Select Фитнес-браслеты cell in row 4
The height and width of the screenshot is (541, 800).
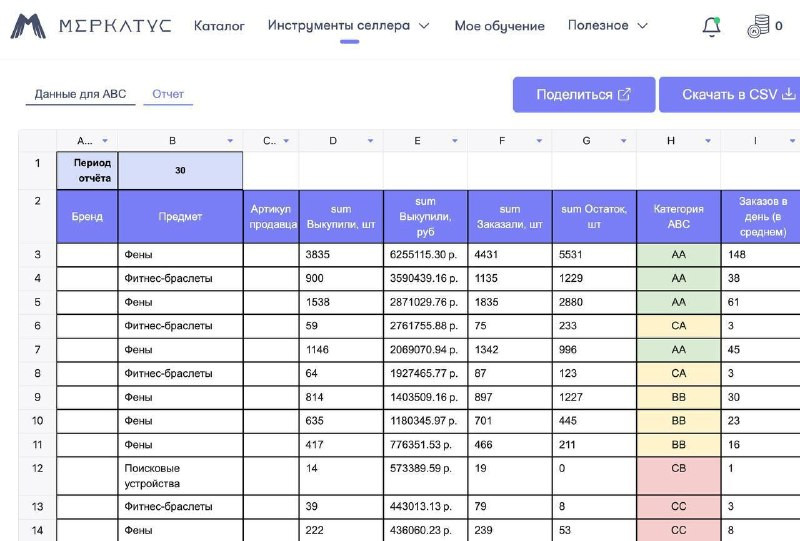[180, 279]
